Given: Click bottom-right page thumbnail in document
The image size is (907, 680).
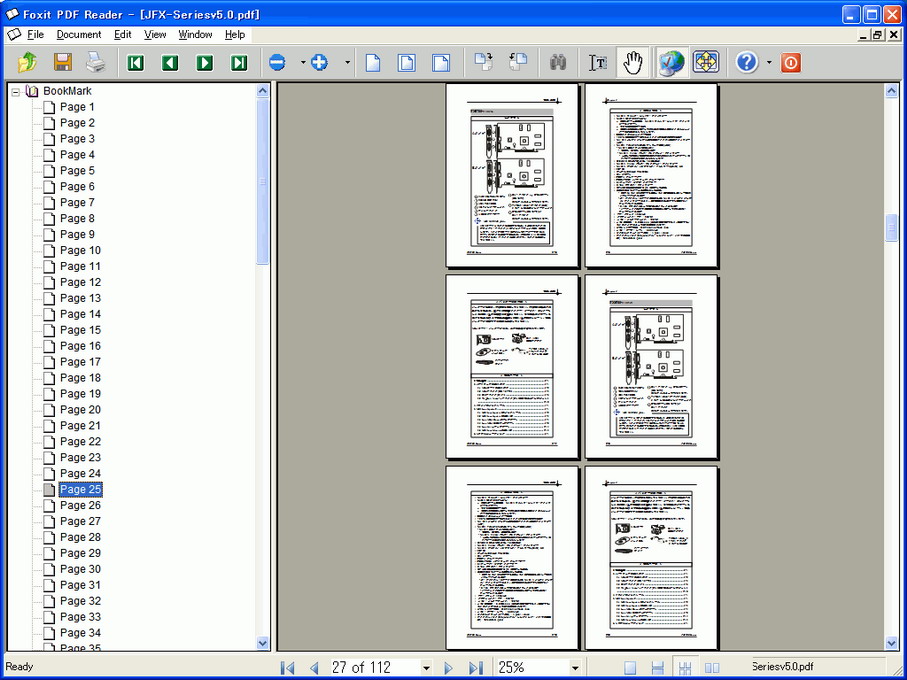Looking at the screenshot, I should click(x=651, y=557).
